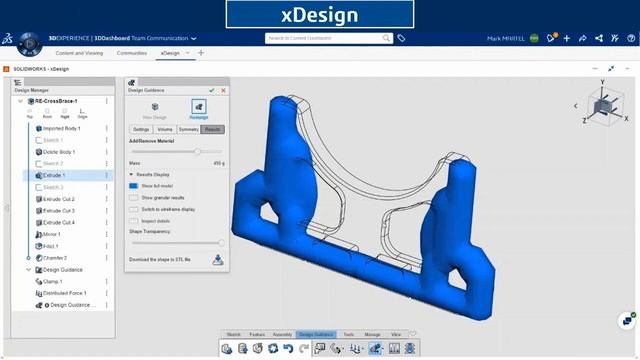Open the Volume panel tab
This screenshot has height=360, width=640.
[x=165, y=129]
